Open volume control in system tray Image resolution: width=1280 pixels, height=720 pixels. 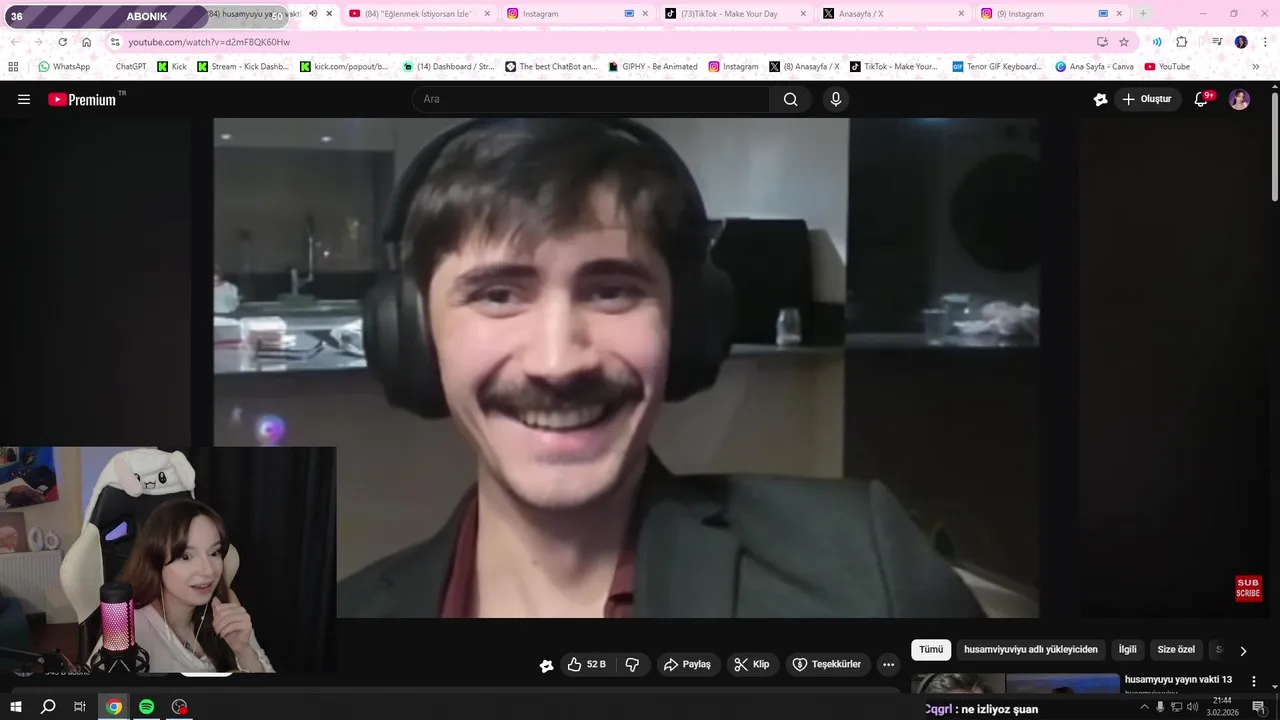point(1192,707)
